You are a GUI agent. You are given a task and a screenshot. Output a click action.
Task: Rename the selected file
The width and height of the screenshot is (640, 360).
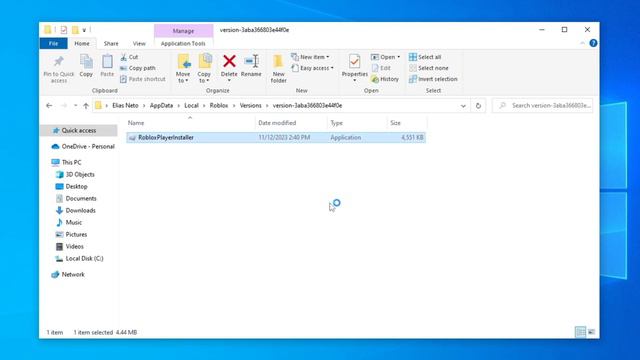(x=251, y=66)
